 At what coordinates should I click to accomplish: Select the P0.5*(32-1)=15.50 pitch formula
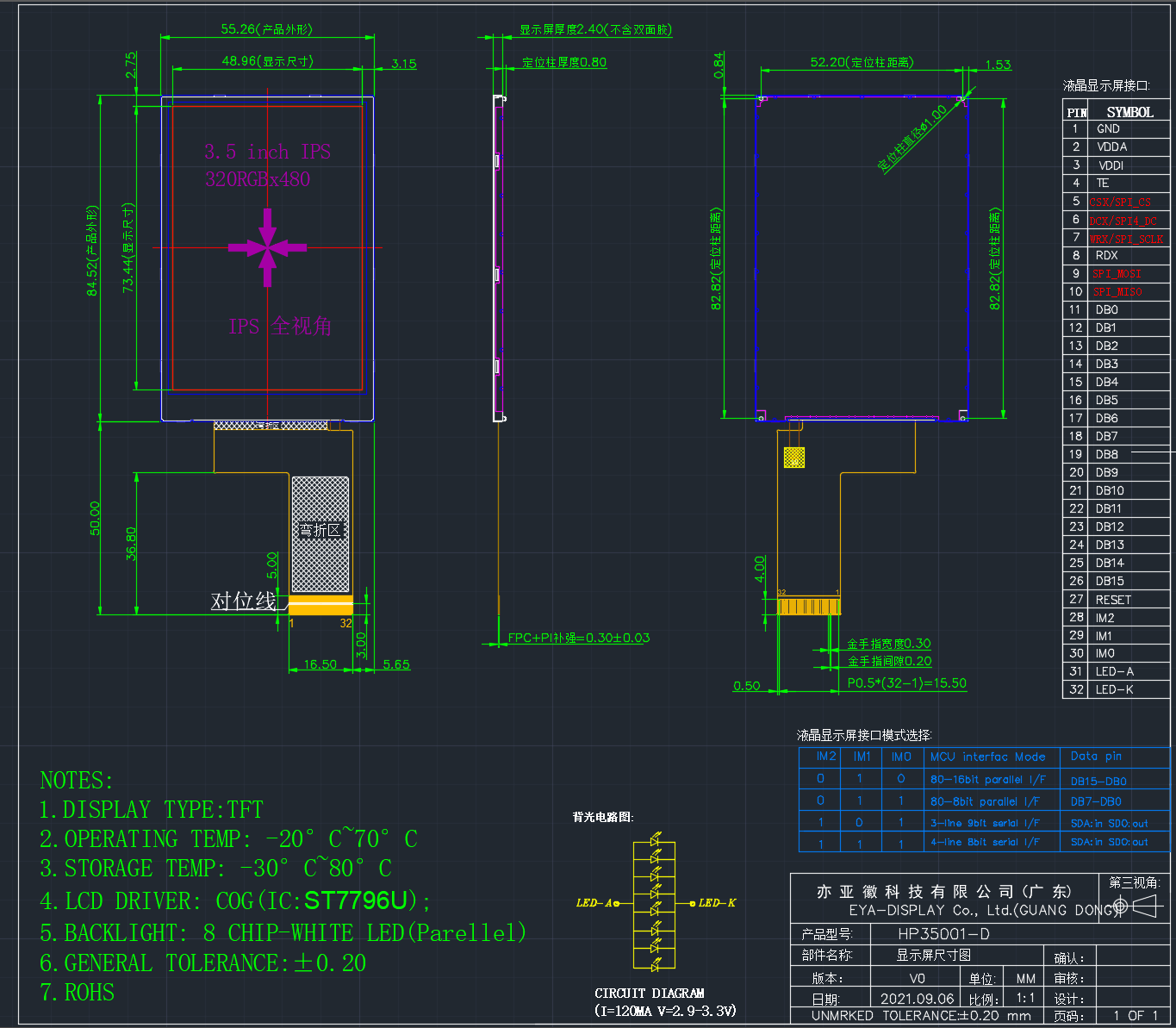click(906, 682)
